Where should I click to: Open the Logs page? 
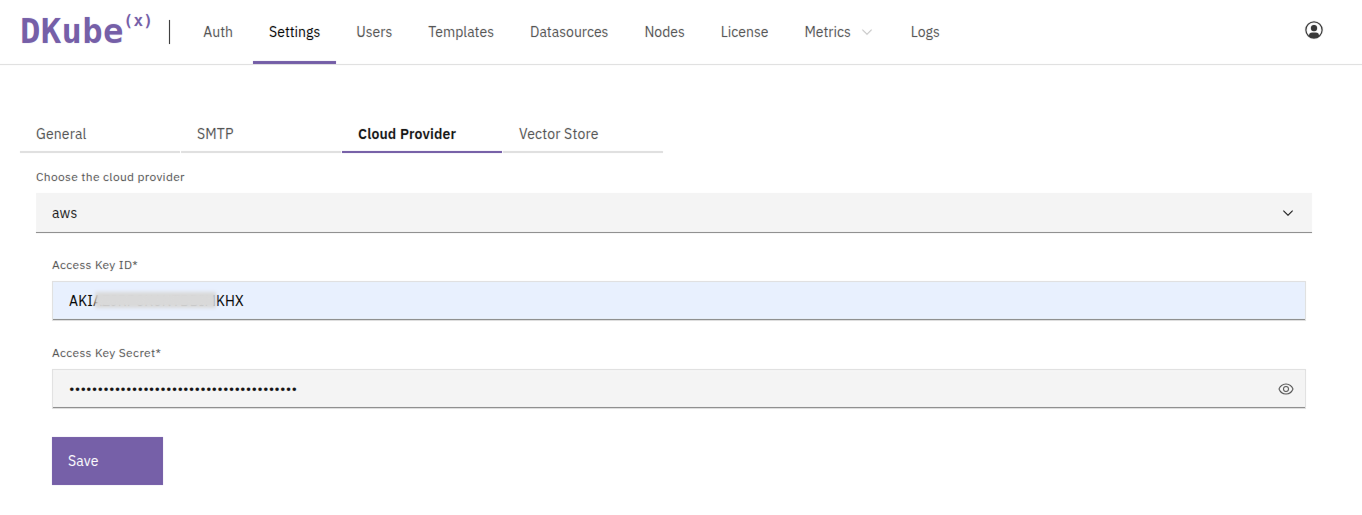pos(925,32)
